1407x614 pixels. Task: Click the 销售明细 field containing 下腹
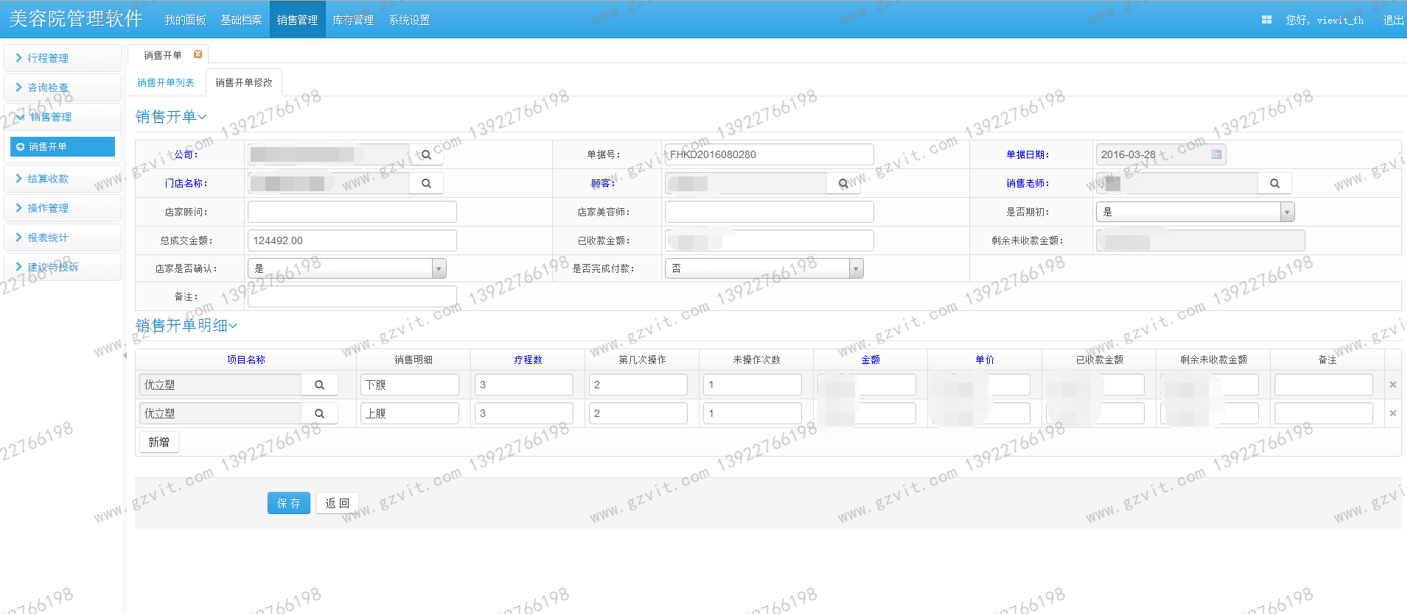pyautogui.click(x=409, y=385)
